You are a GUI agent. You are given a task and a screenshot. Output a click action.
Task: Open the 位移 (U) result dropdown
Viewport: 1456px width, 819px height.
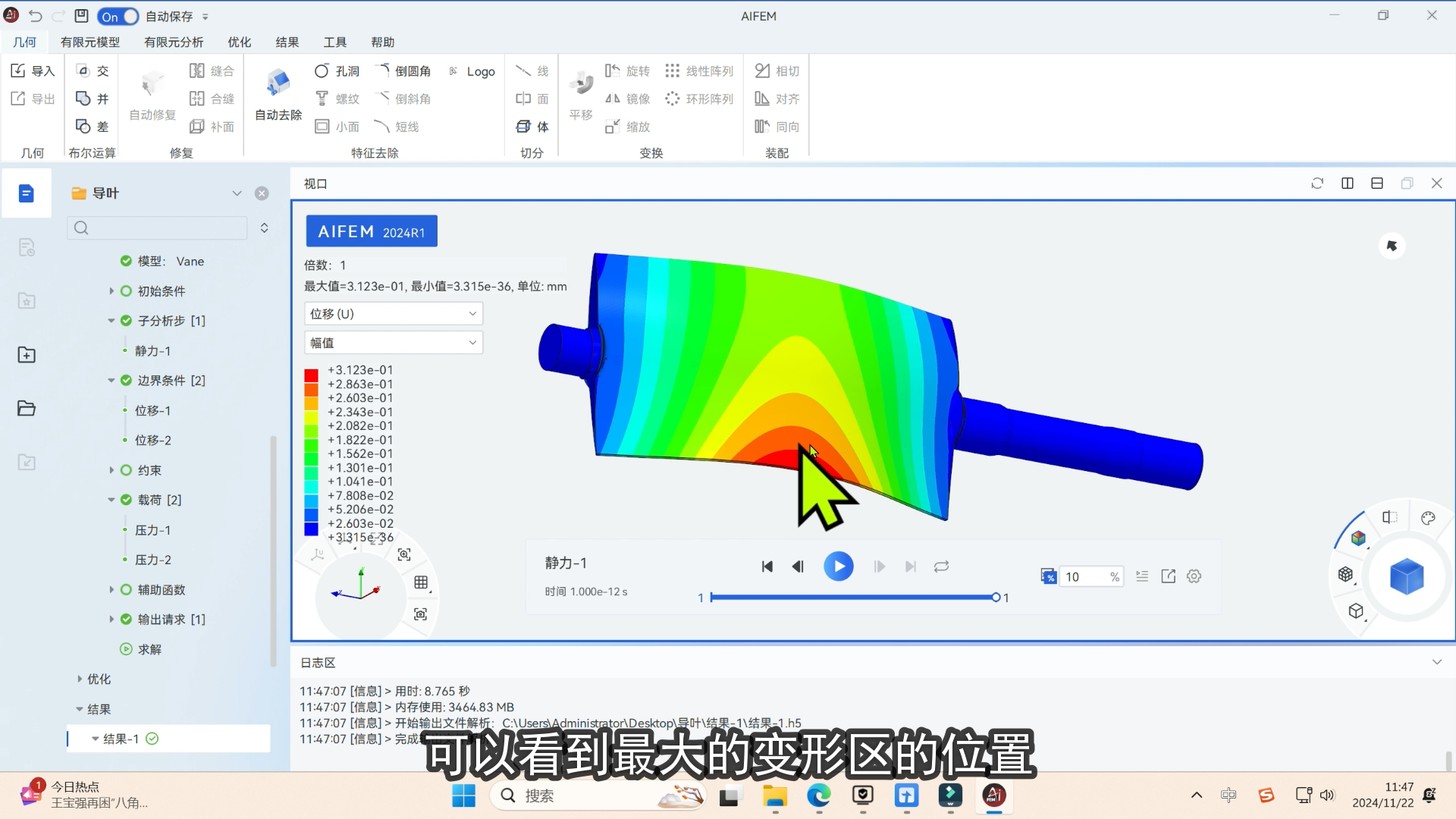(x=394, y=314)
